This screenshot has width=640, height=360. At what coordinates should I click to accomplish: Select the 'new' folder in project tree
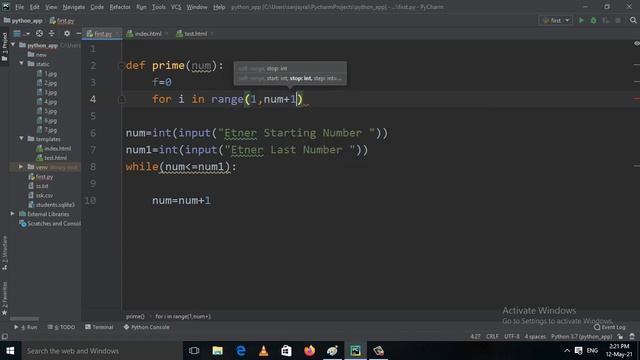37,54
